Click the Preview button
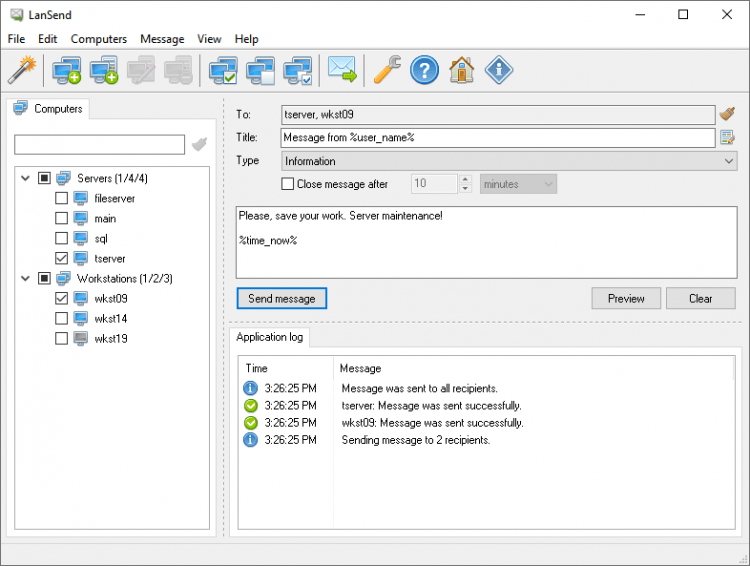This screenshot has height=566, width=750. (x=626, y=298)
